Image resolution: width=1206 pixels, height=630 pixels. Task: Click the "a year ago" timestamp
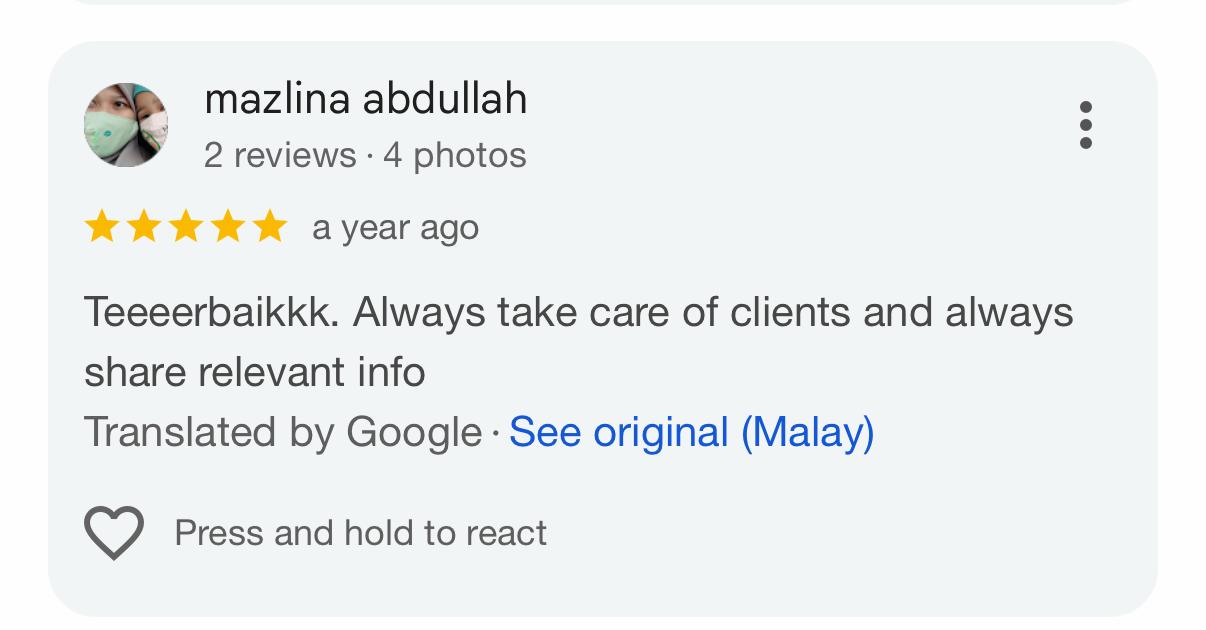pos(395,228)
